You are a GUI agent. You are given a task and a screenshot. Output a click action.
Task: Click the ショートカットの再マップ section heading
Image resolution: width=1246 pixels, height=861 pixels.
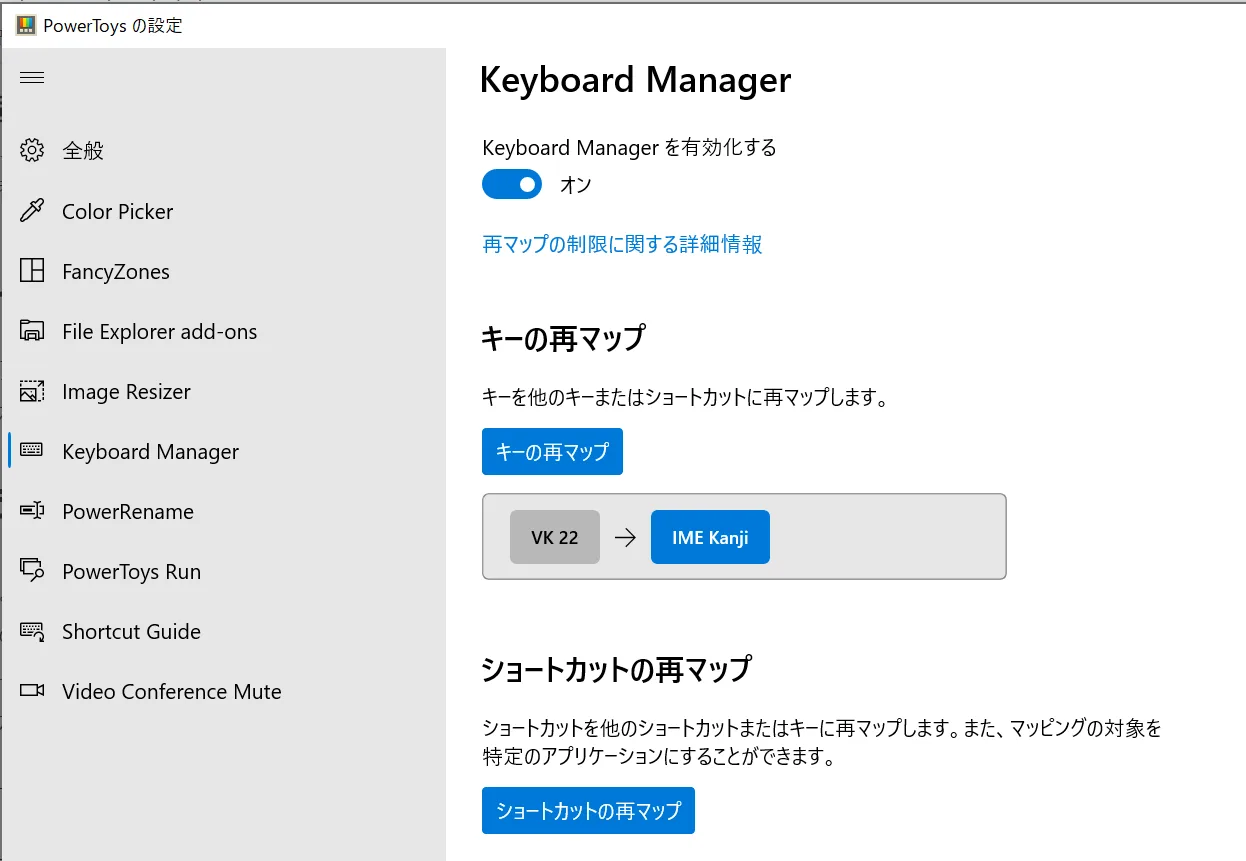616,669
